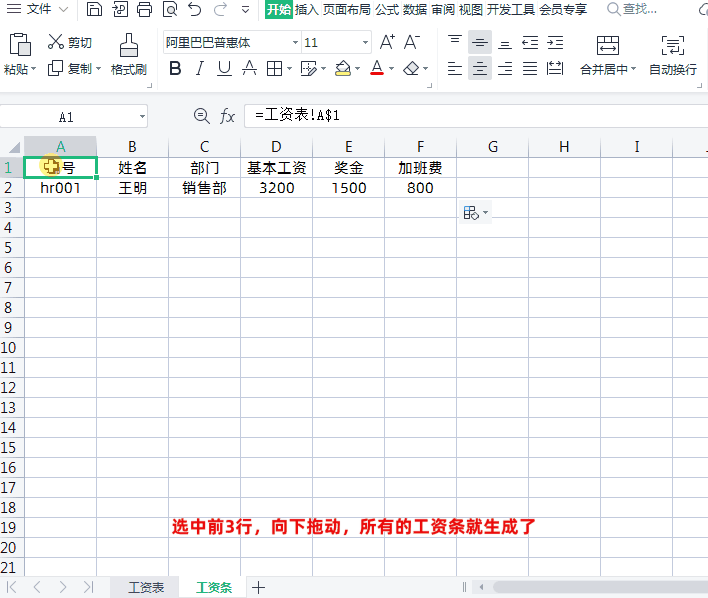Apply red font color A icon

pyautogui.click(x=377, y=69)
